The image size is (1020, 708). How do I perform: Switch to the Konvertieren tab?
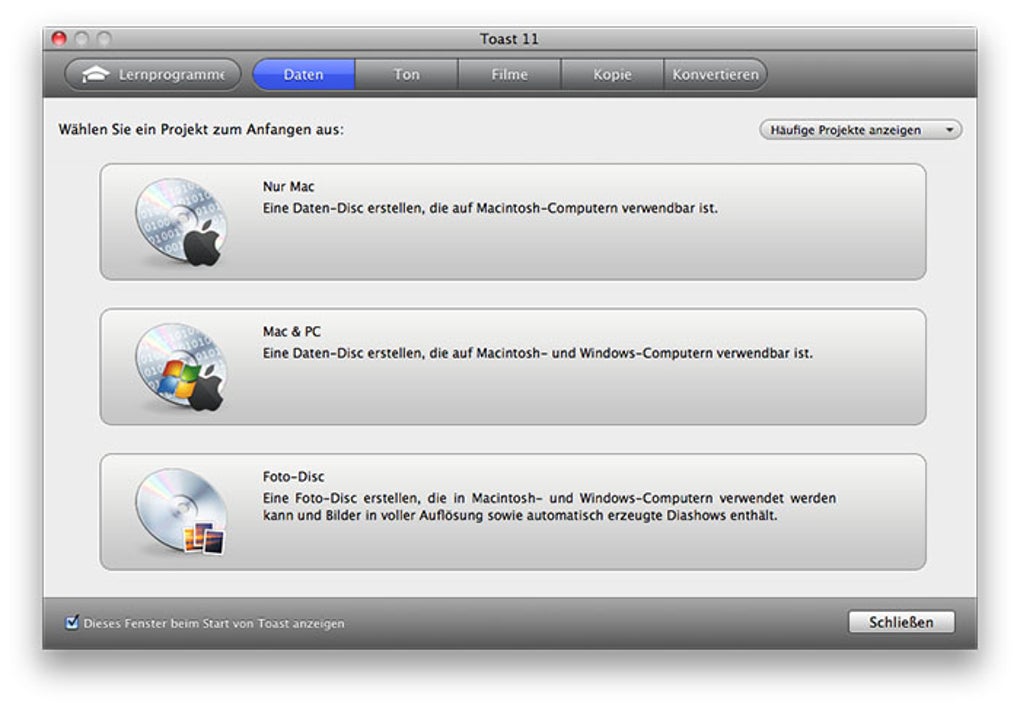716,74
